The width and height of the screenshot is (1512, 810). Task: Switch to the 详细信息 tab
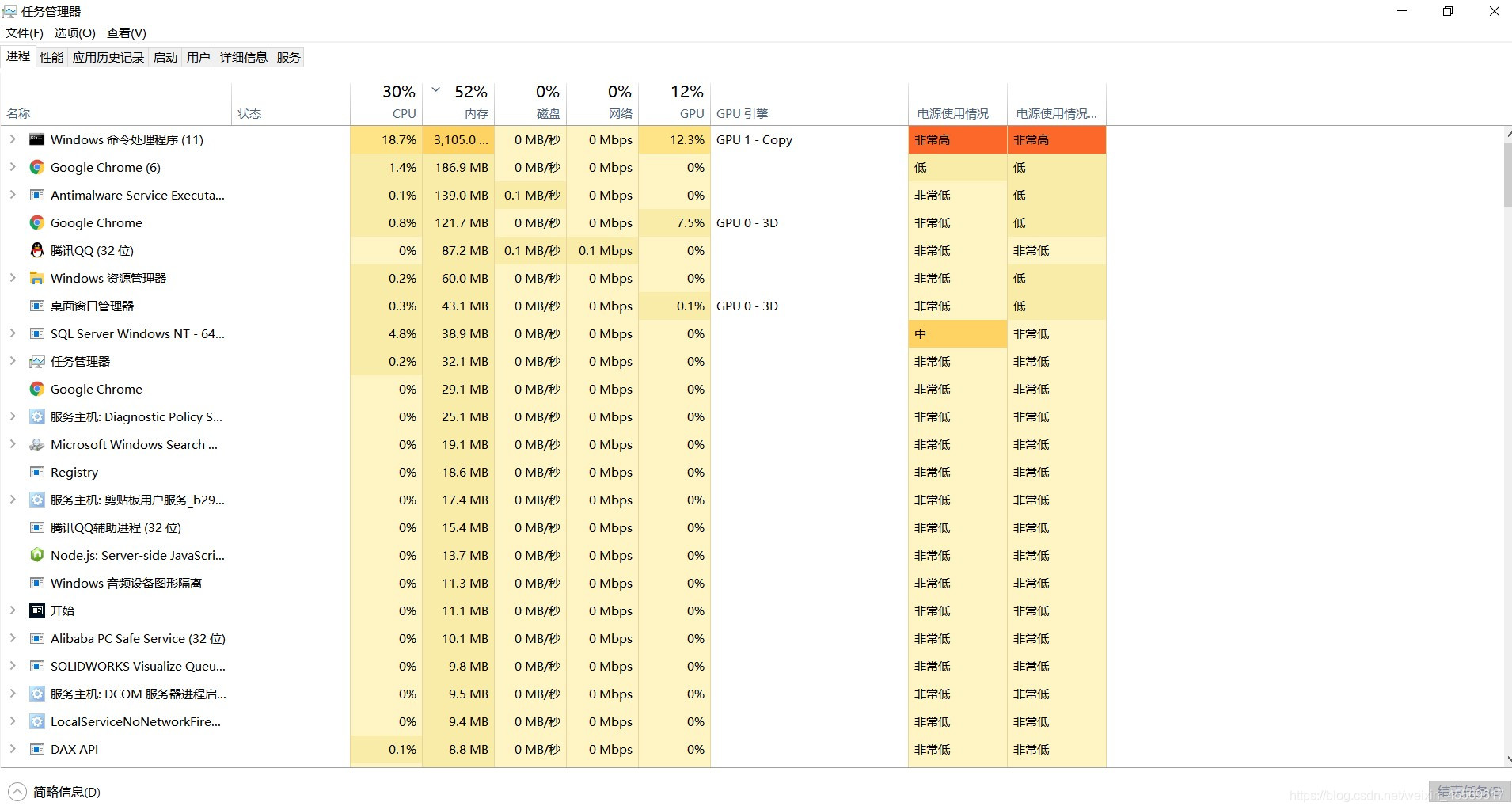pyautogui.click(x=243, y=57)
